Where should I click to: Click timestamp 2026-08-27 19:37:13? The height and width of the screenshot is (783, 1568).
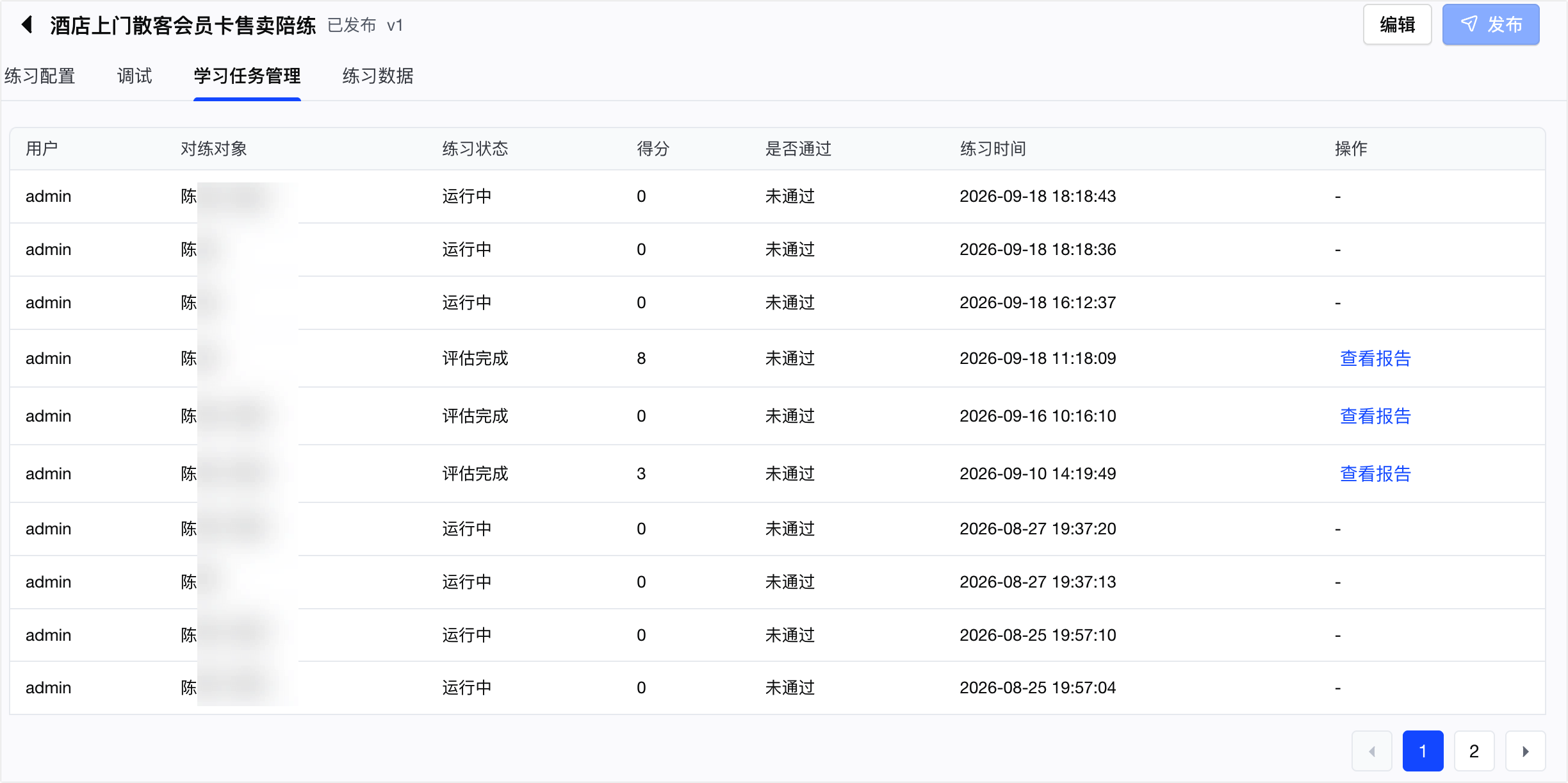(1038, 582)
